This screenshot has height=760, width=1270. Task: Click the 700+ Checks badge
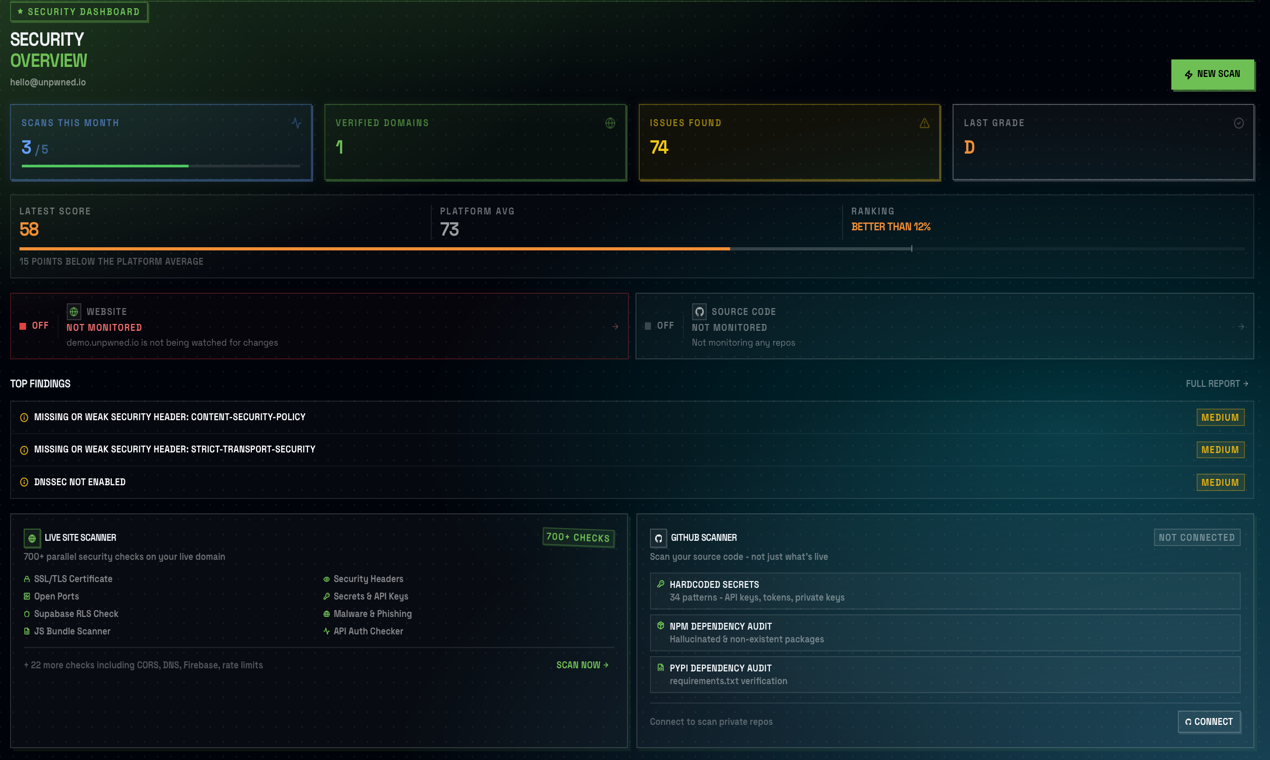point(578,538)
